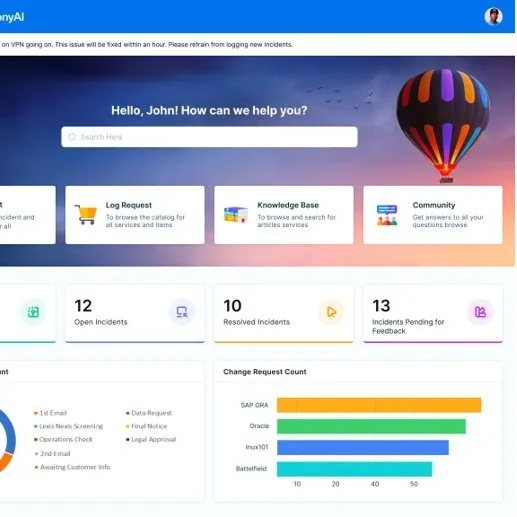This screenshot has height=517, width=517.
Task: Open the user profile avatar
Action: pyautogui.click(x=493, y=16)
